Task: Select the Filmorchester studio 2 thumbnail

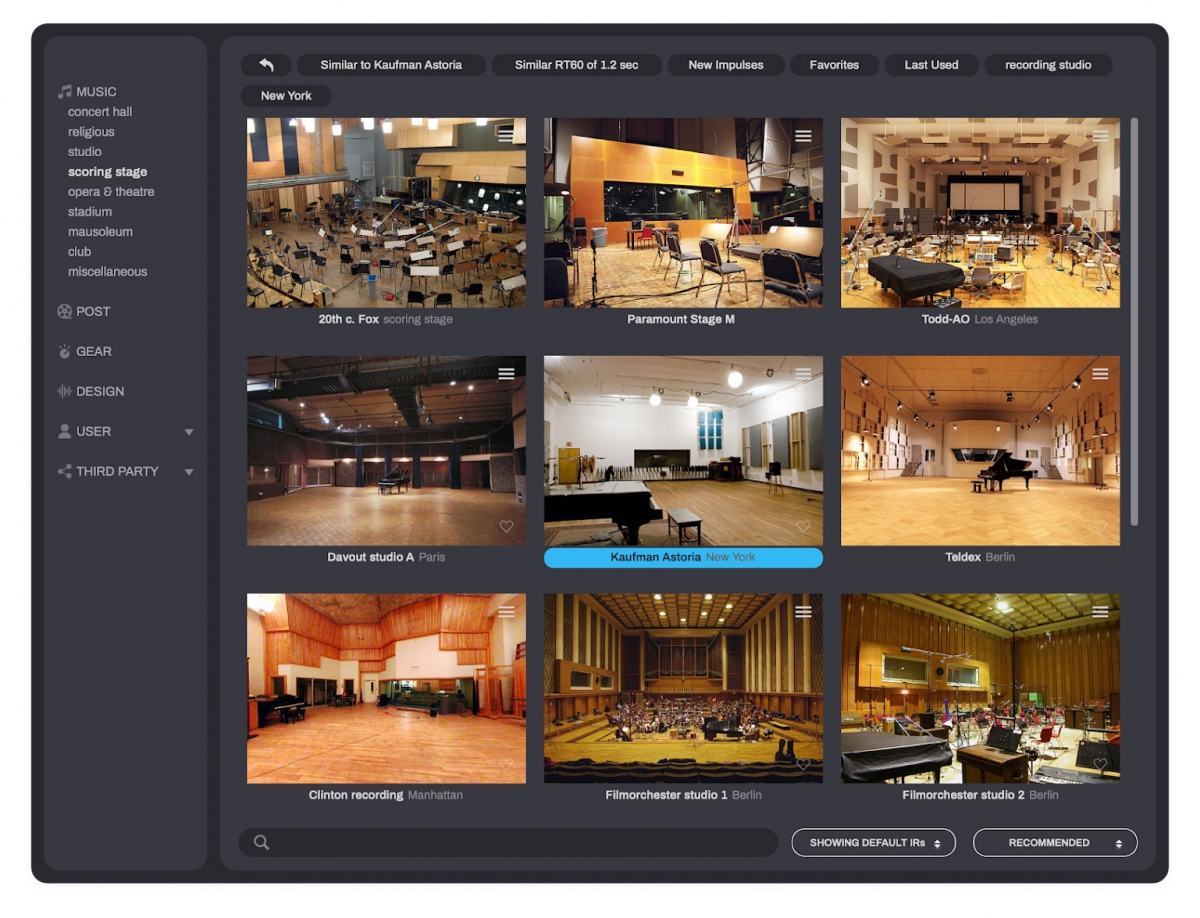Action: 980,689
